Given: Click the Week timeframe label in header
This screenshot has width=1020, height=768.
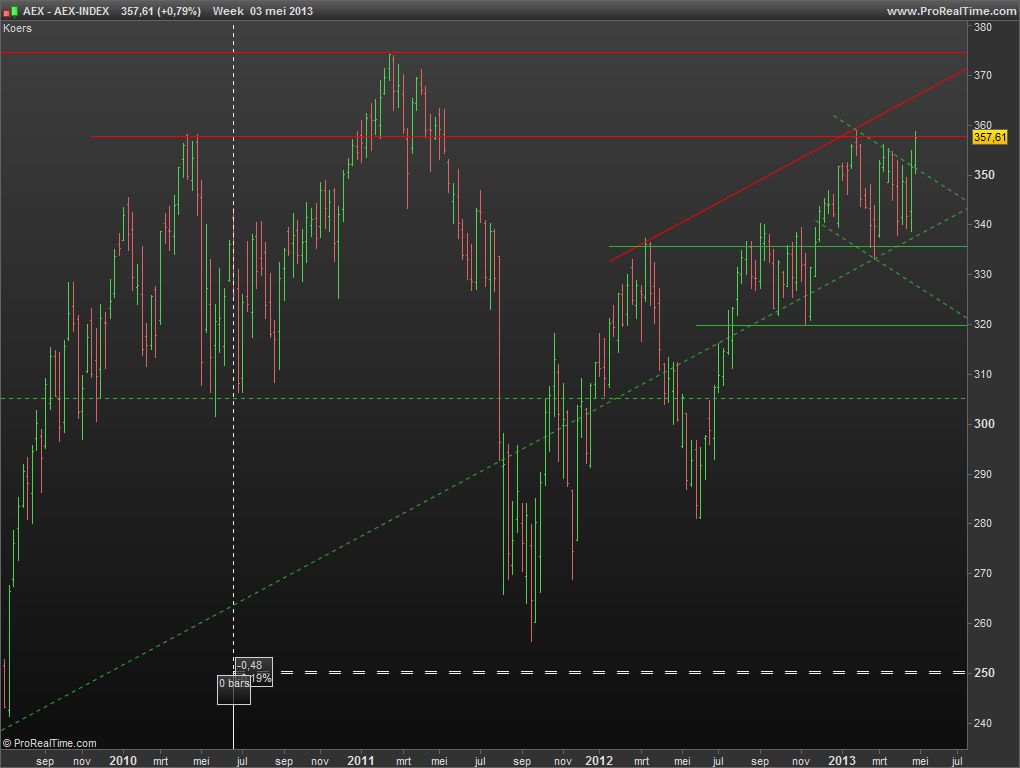Looking at the screenshot, I should [x=229, y=11].
